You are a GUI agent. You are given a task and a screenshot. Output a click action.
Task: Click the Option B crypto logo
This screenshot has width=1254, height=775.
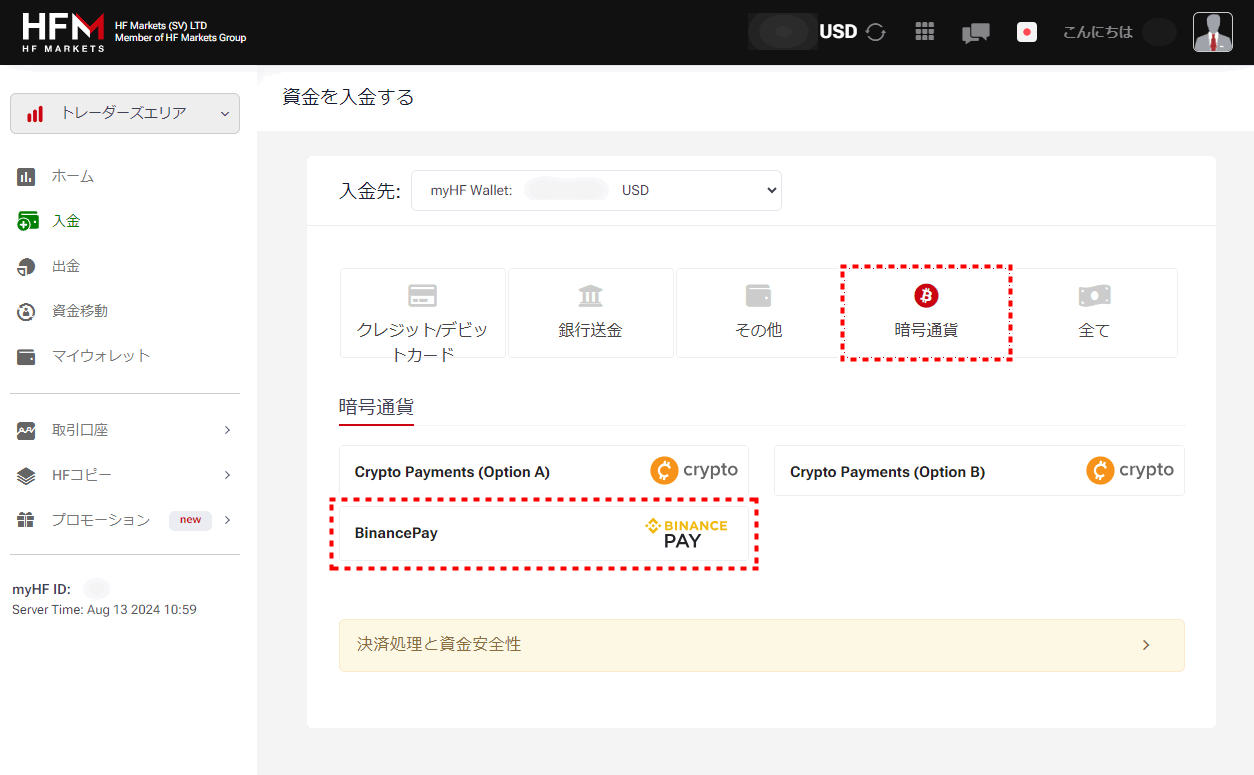(x=1130, y=470)
